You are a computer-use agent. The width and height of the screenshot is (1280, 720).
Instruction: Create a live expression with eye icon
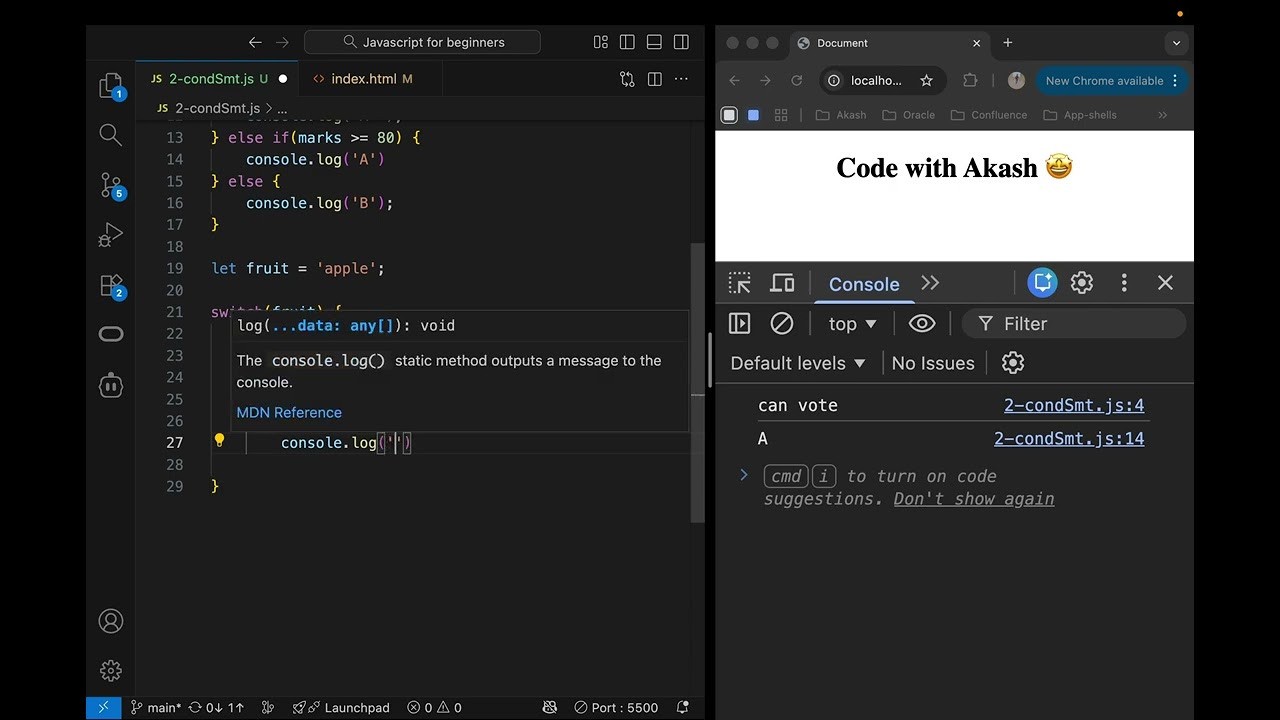[922, 323]
